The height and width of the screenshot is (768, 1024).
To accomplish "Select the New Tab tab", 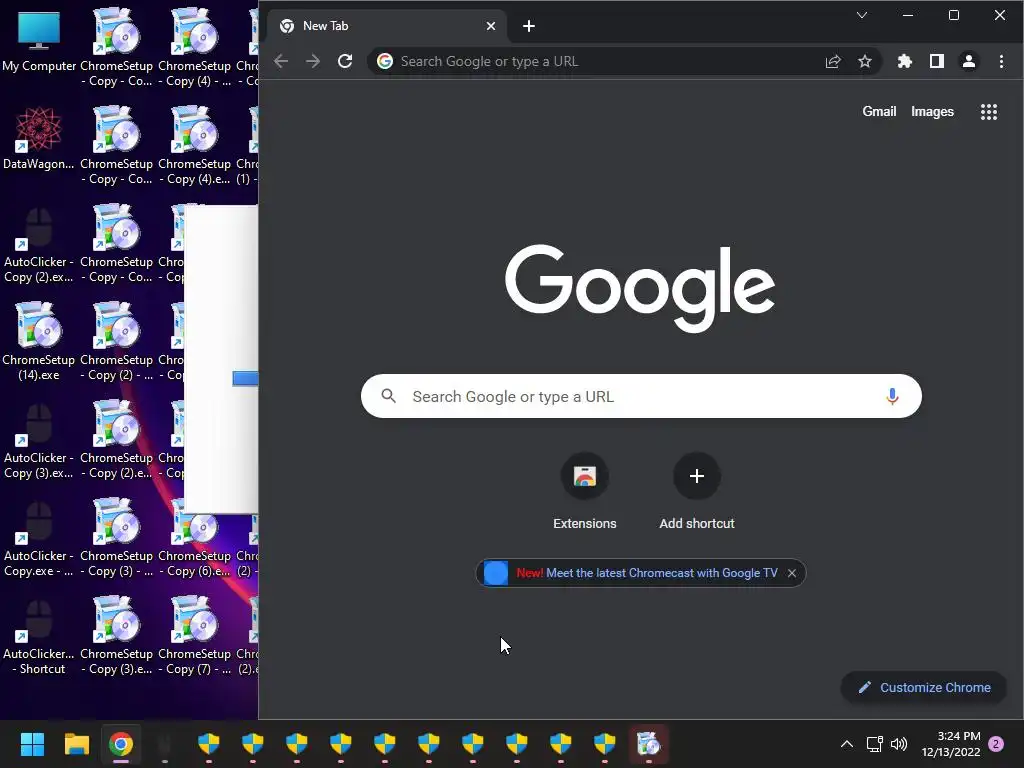I will point(388,26).
